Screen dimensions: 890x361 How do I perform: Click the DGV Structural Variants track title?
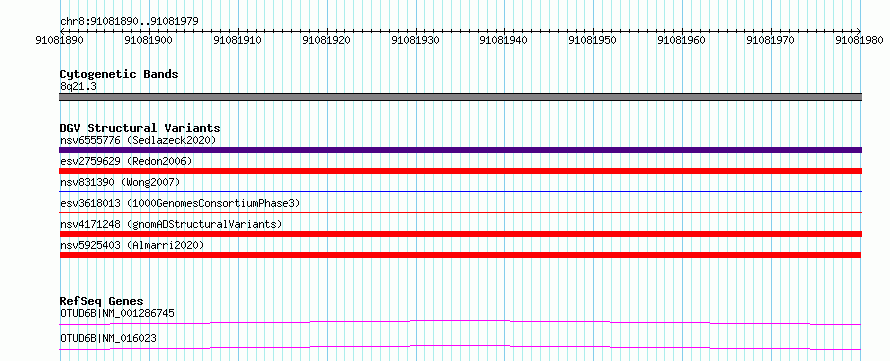[140, 128]
